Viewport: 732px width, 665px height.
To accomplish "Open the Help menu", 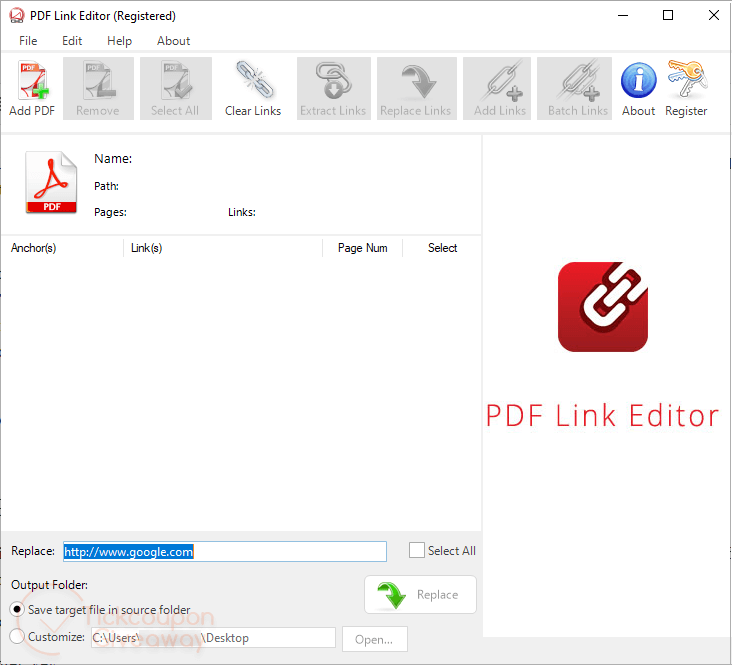I will point(120,41).
